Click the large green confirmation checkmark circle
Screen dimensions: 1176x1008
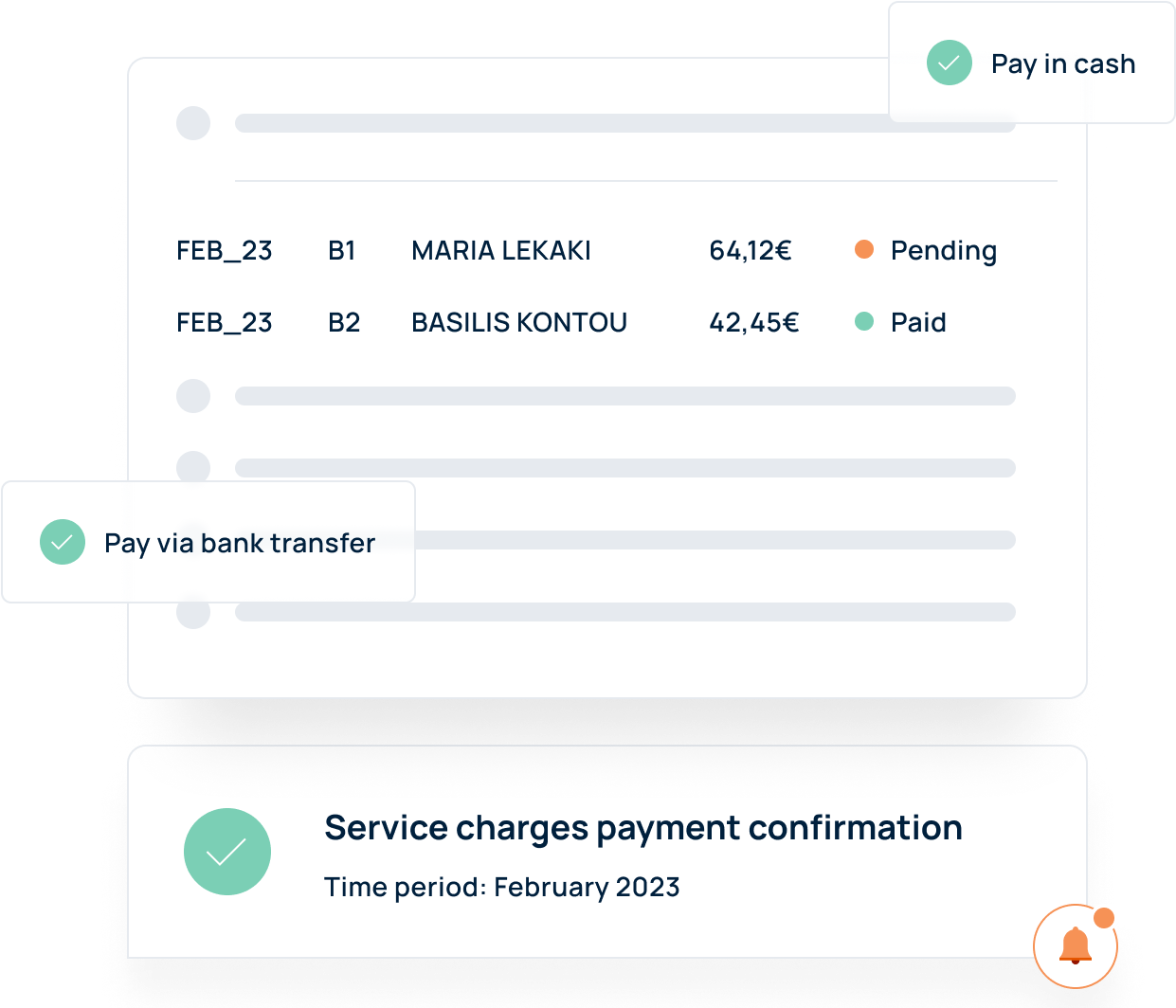pyautogui.click(x=227, y=852)
